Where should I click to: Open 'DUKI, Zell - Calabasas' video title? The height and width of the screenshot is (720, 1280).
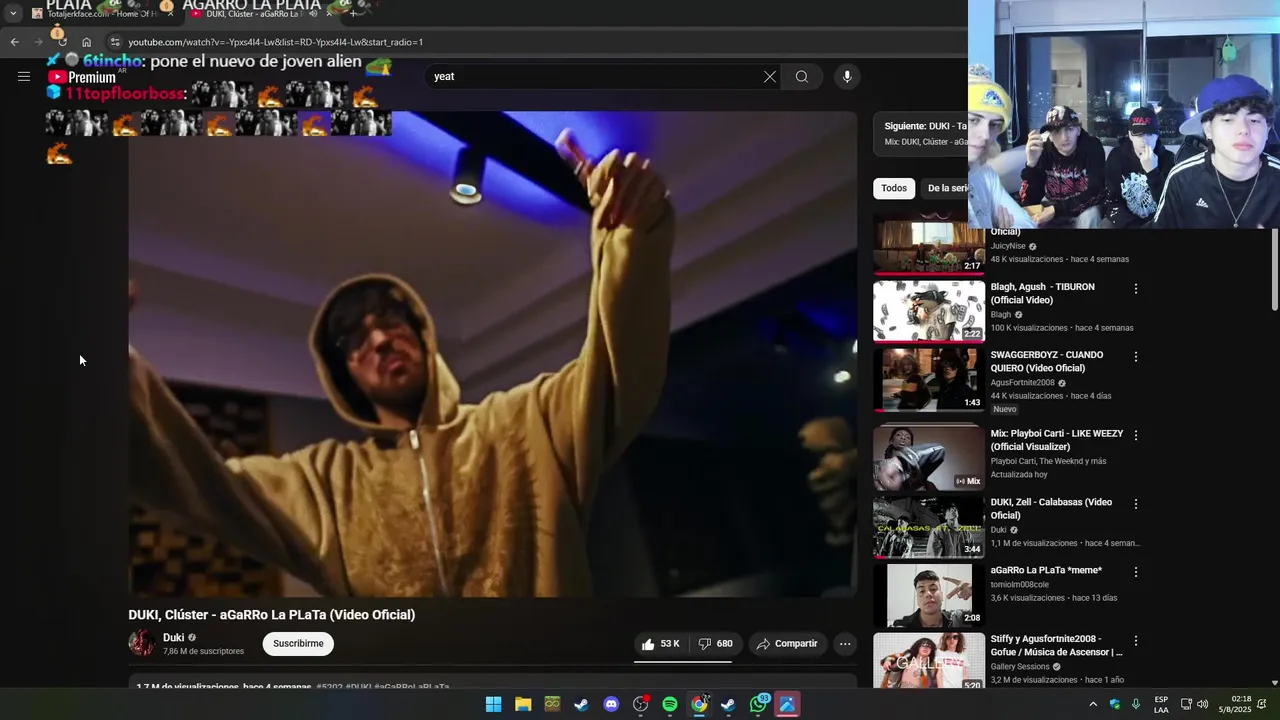(x=1051, y=508)
